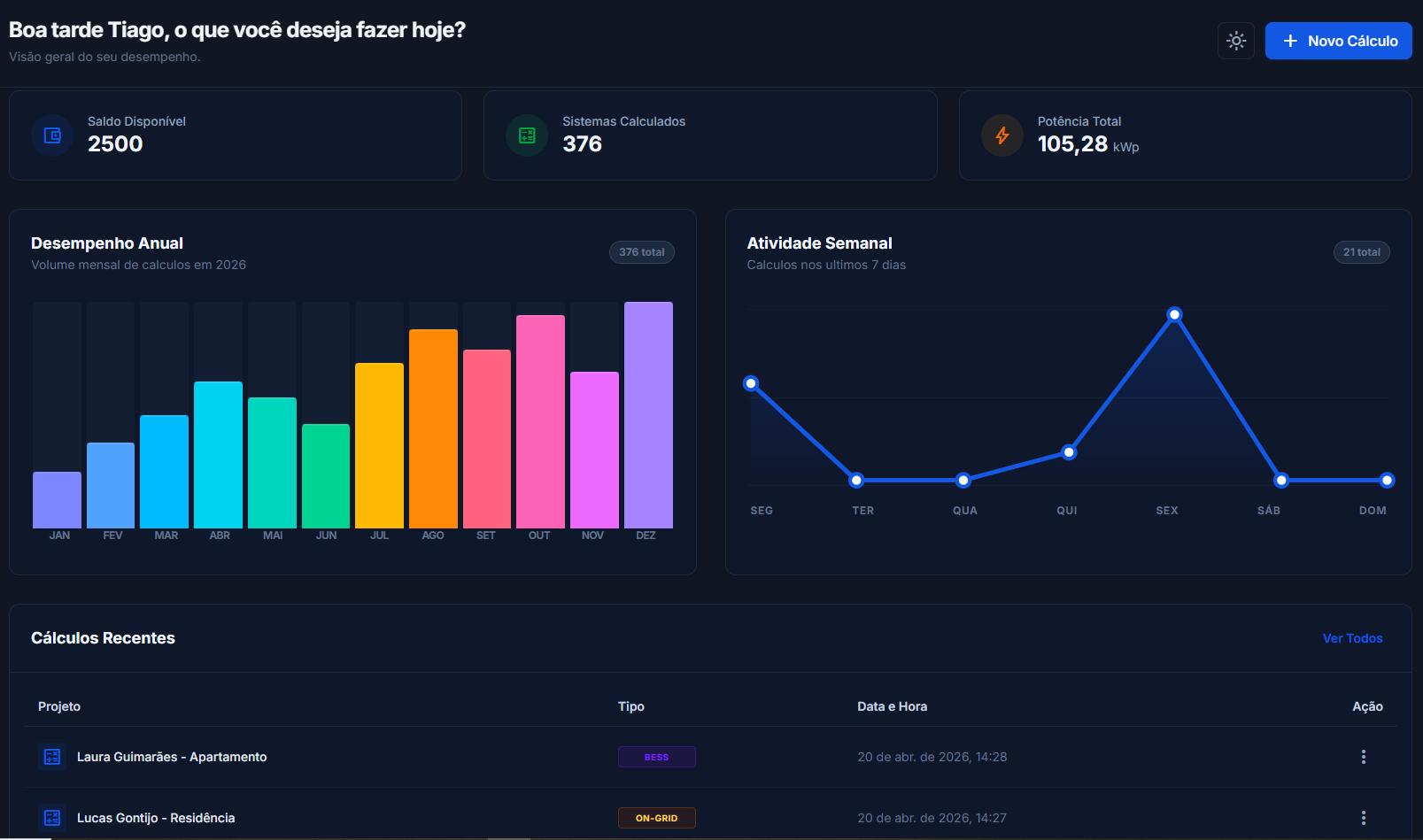Screen dimensions: 1423x840
Task: Toggle the light theme sun icon
Action: [1235, 41]
